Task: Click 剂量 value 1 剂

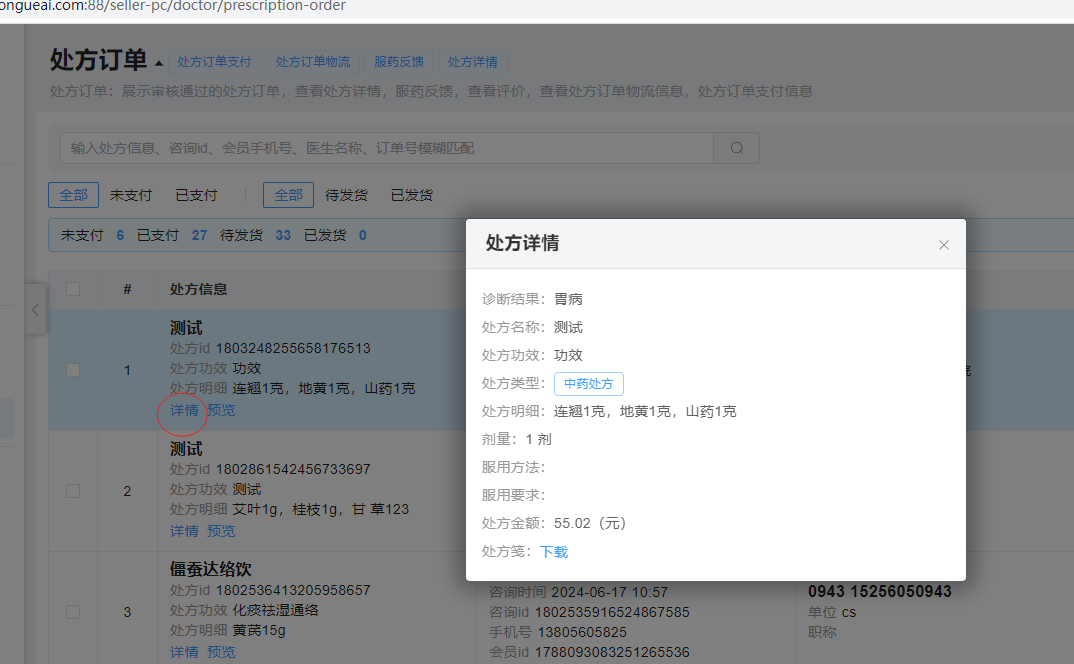Action: (x=538, y=439)
